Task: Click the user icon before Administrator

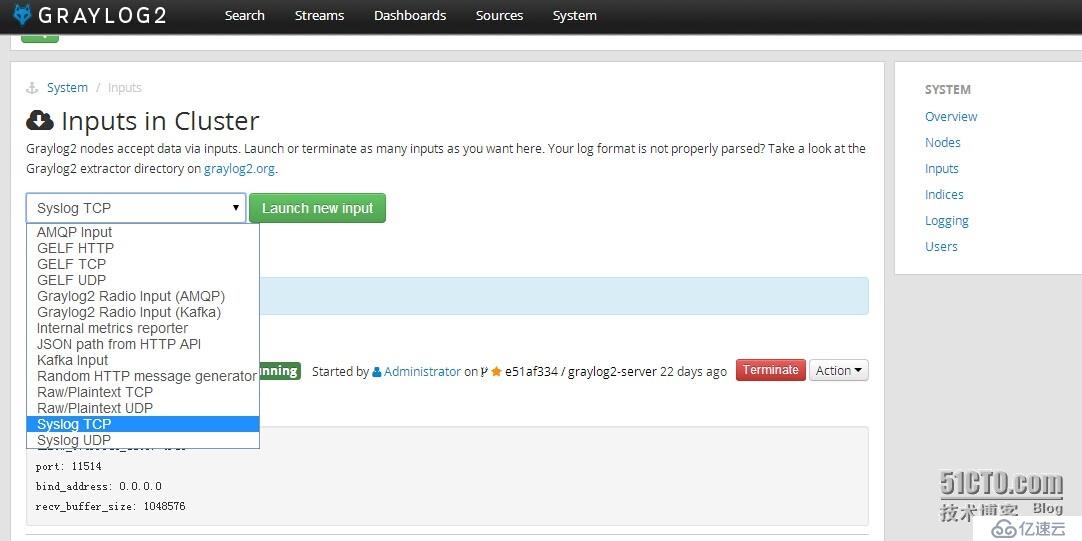Action: [377, 372]
